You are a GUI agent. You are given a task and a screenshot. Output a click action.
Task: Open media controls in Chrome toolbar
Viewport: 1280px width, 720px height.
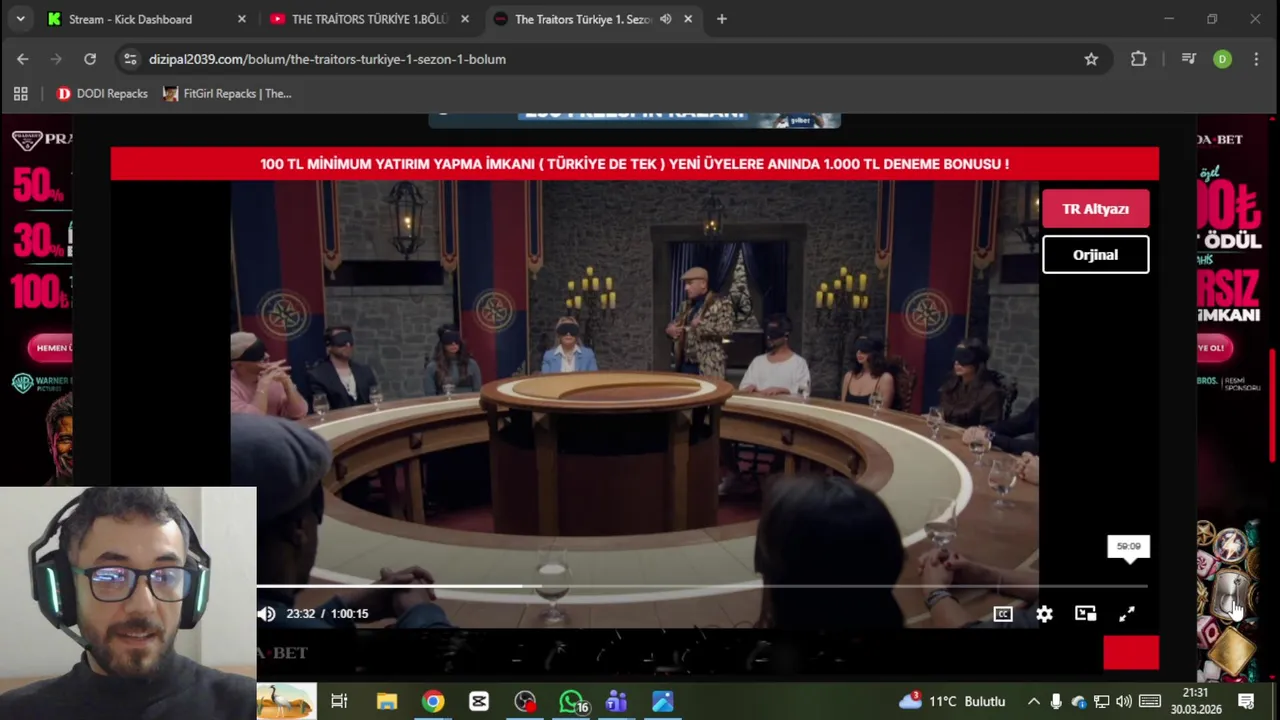coord(1188,59)
